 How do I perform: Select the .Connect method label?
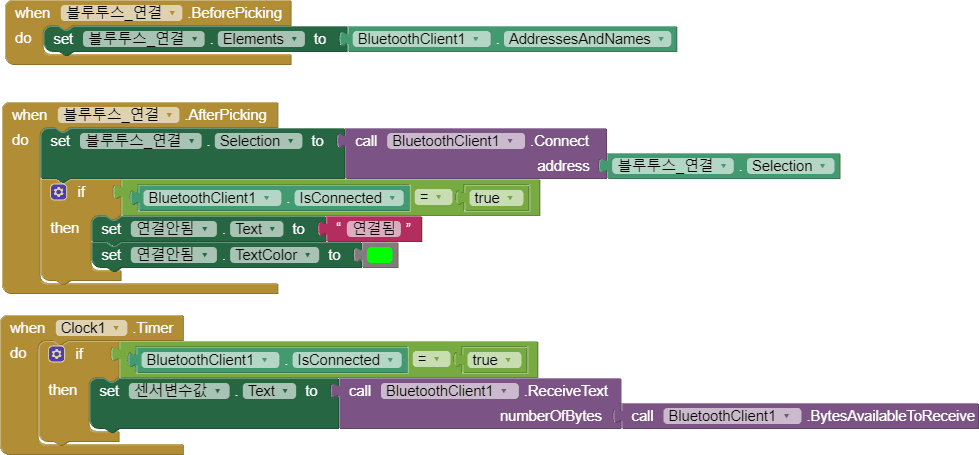(559, 141)
